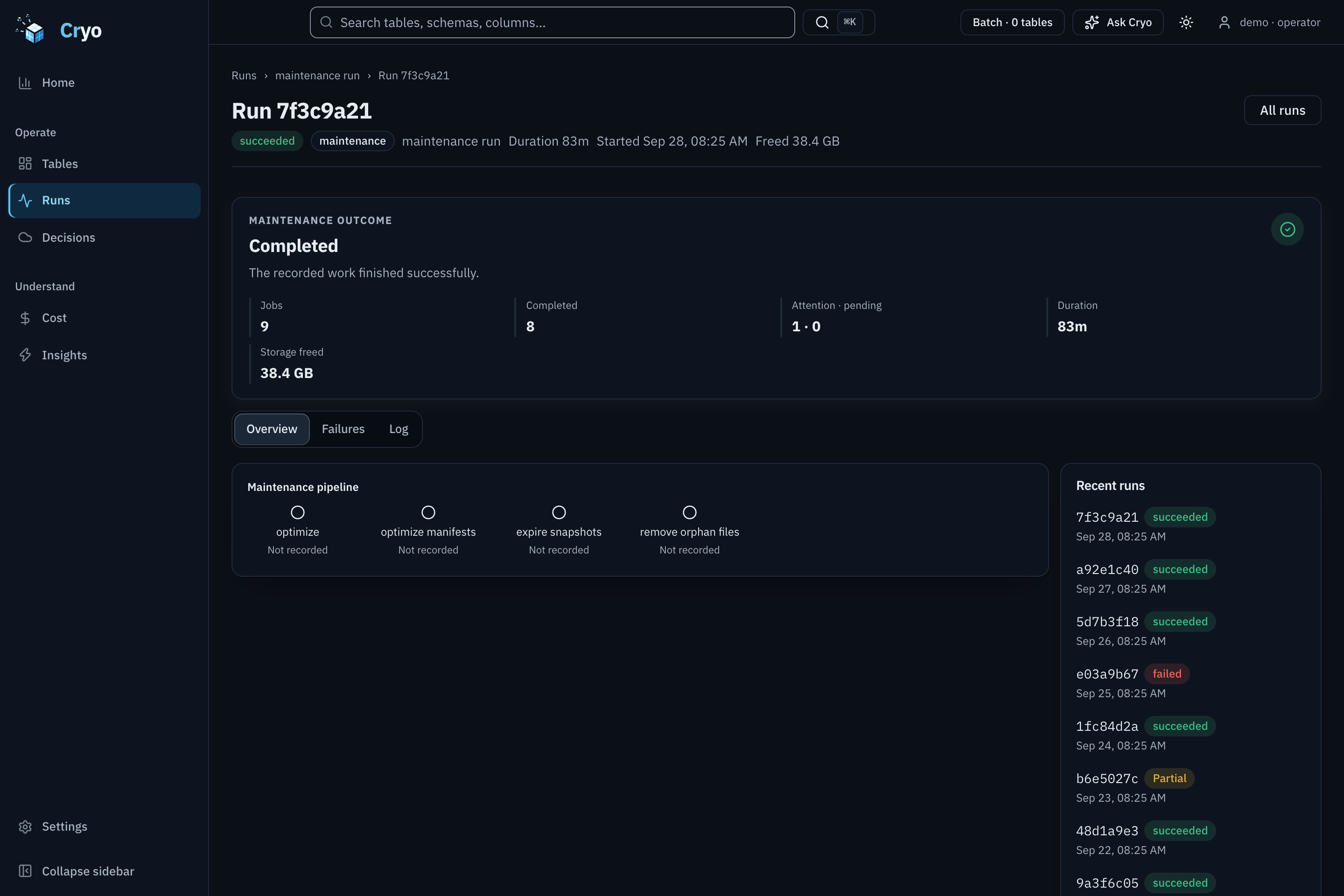Toggle light theme with sun icon
The height and width of the screenshot is (896, 1344).
click(1186, 22)
